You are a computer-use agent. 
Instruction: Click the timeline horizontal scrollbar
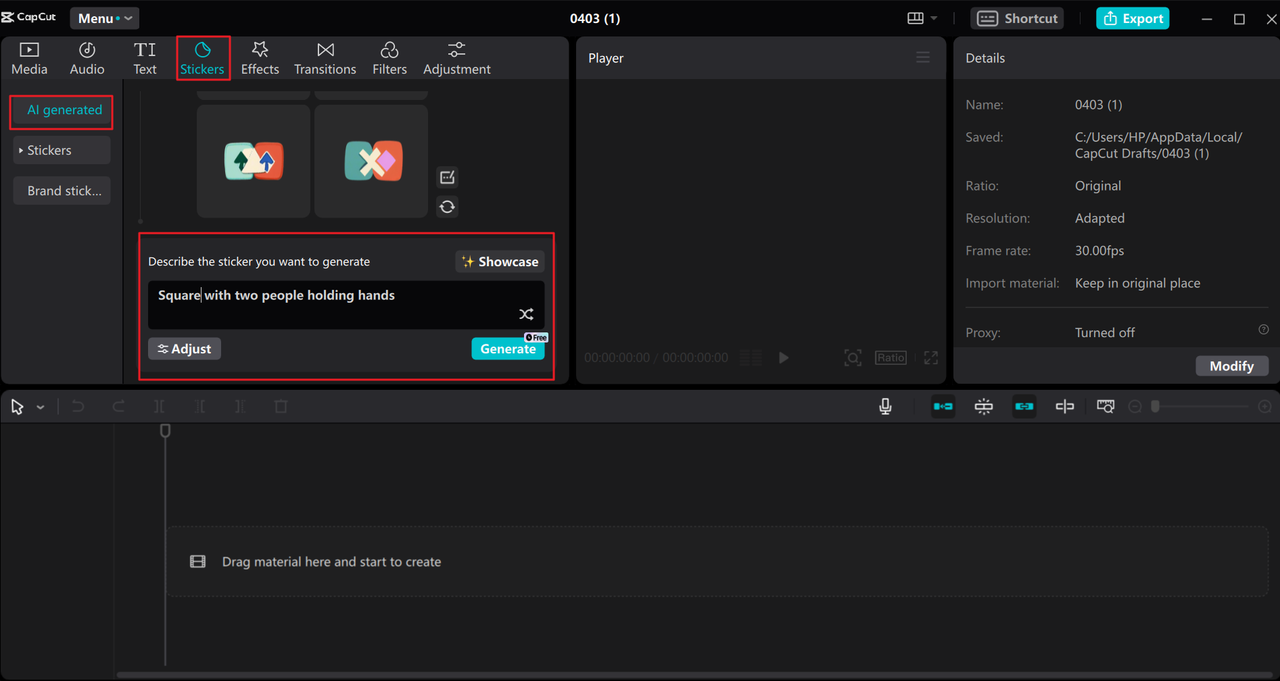click(696, 675)
